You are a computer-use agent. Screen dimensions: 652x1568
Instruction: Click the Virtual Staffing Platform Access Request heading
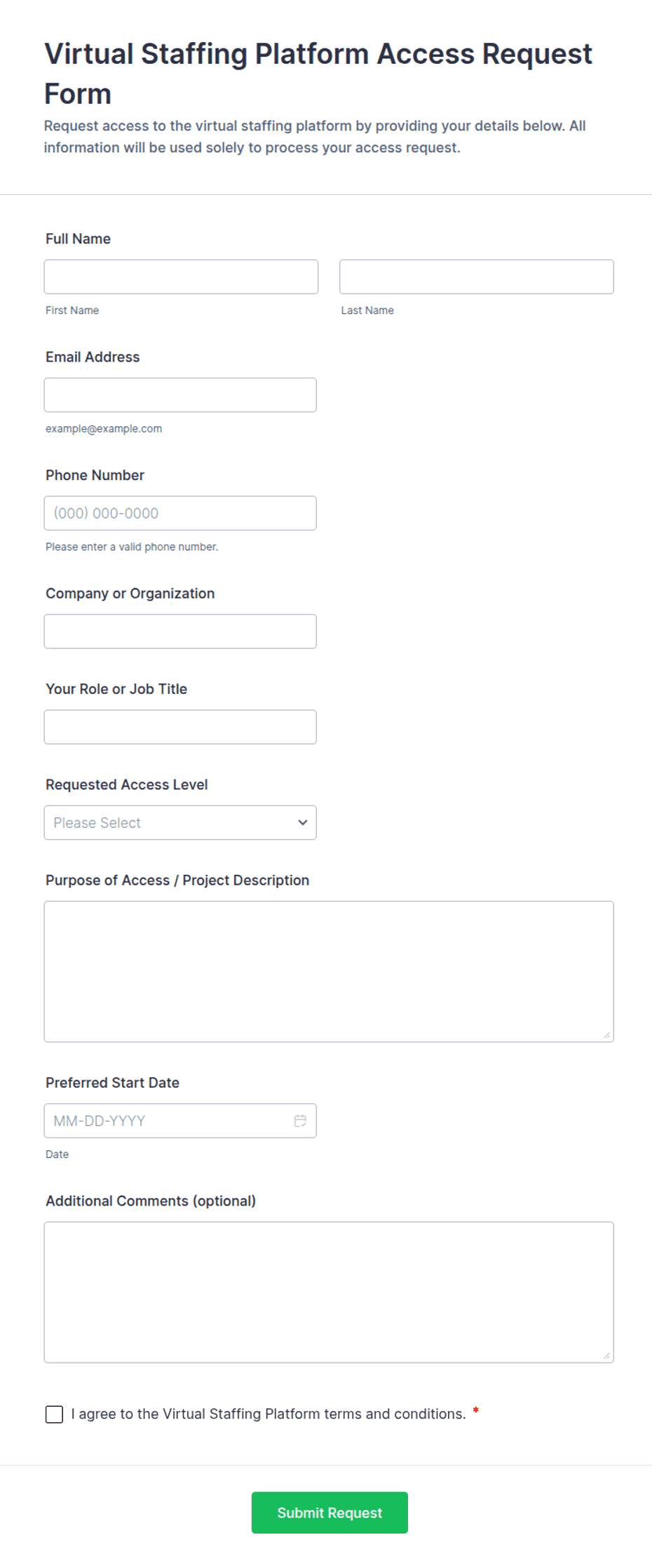[318, 74]
